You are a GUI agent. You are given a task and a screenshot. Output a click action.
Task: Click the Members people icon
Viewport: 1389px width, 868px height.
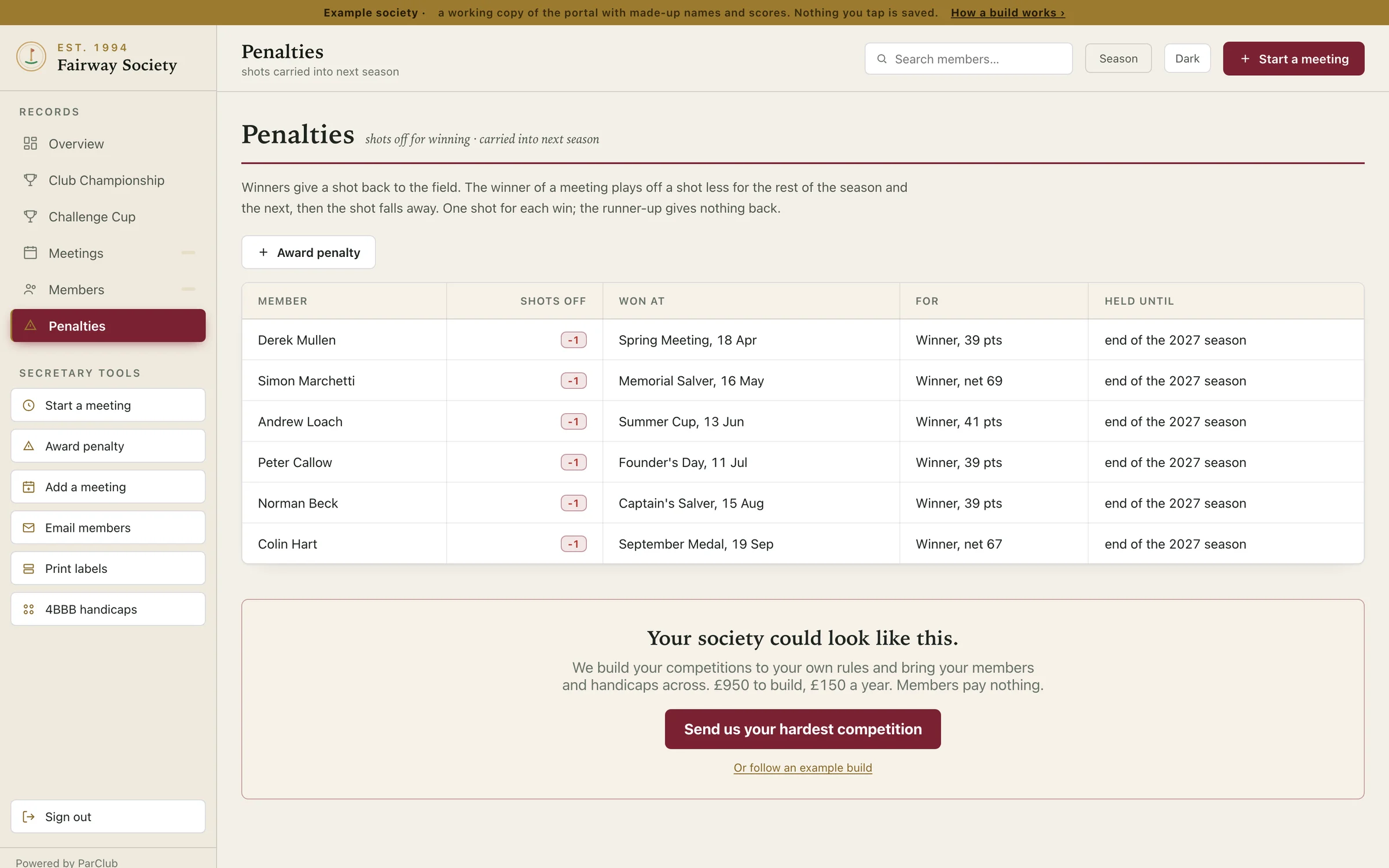tap(30, 289)
